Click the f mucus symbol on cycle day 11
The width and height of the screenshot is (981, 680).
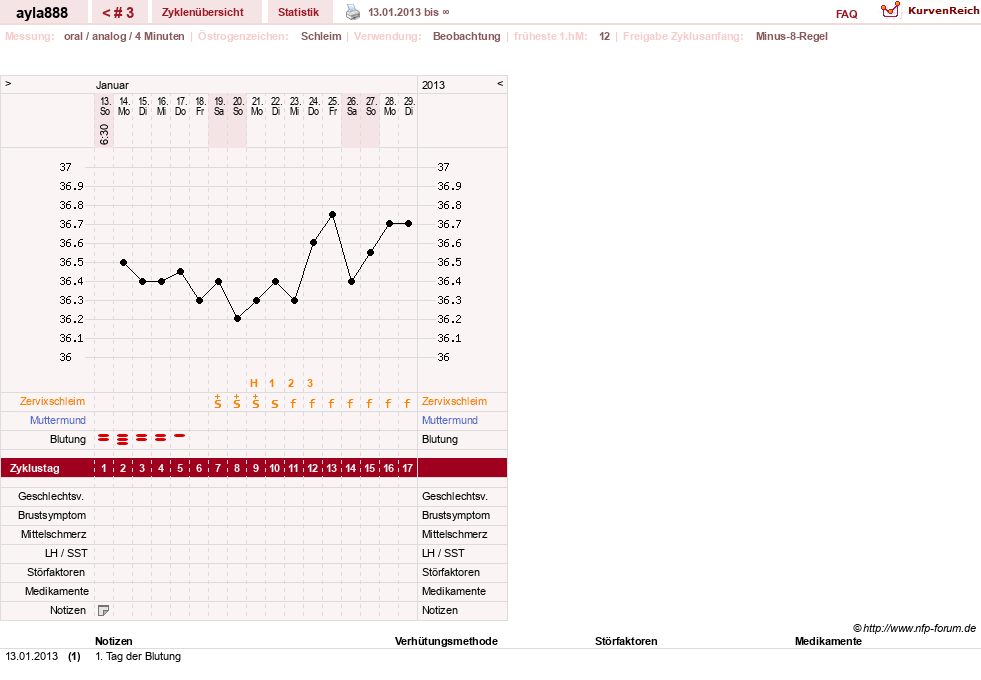(293, 403)
